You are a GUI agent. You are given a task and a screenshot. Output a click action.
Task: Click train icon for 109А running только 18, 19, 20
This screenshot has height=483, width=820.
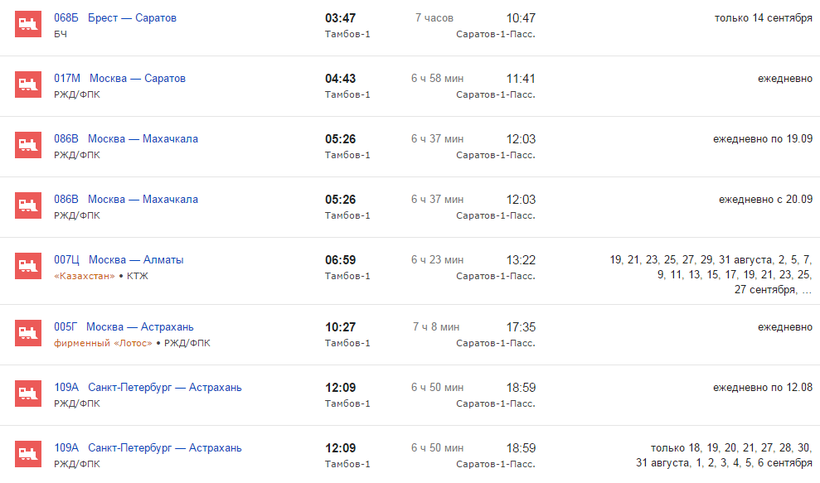27,455
